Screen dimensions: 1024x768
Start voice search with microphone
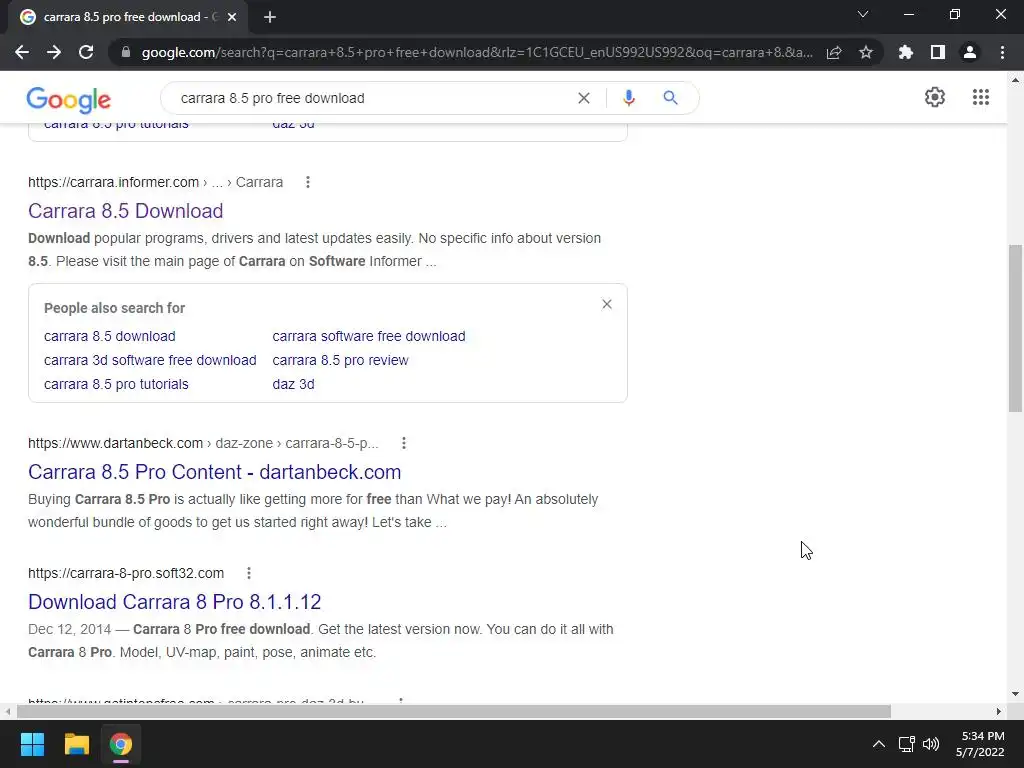click(628, 98)
